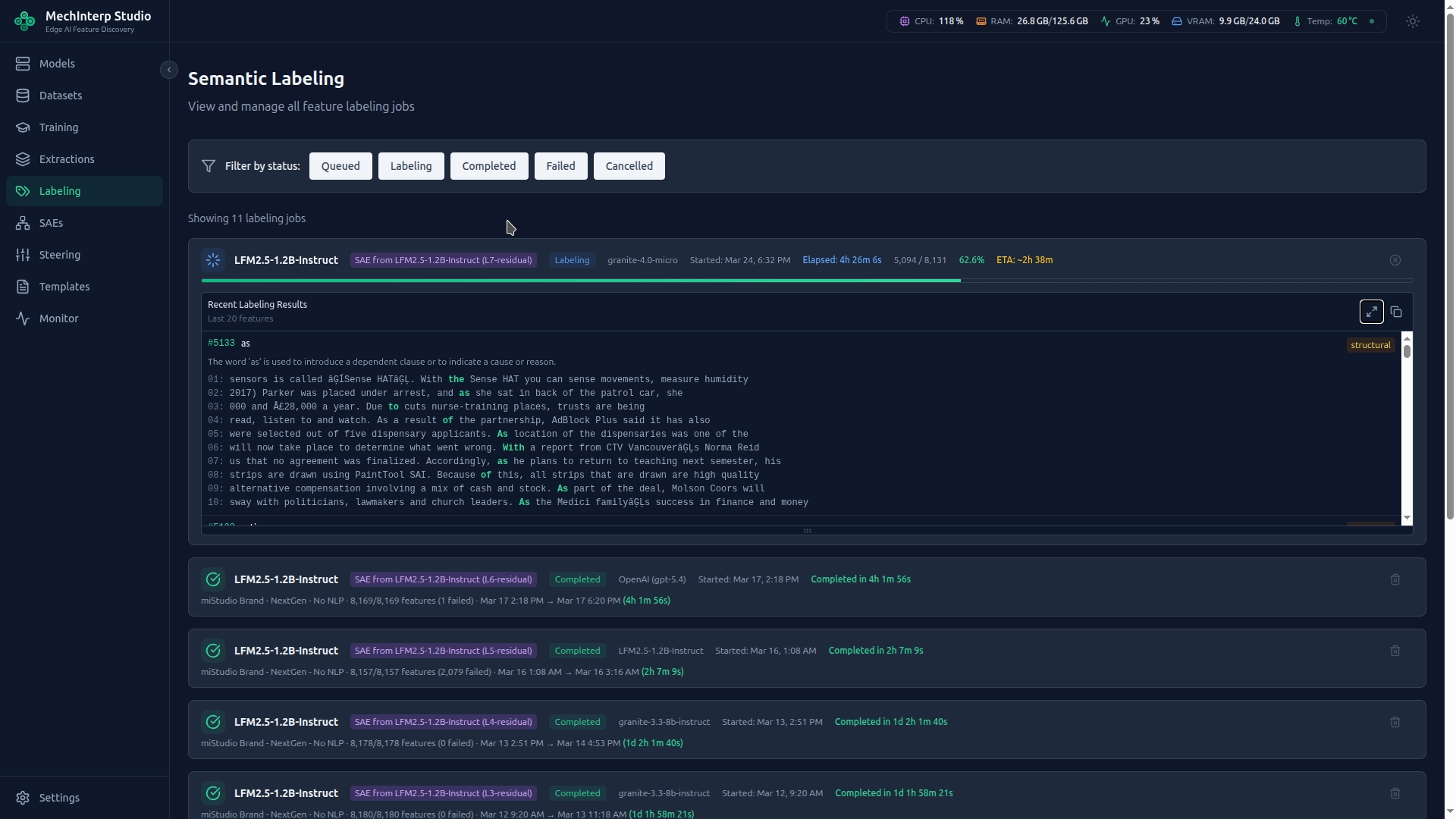
Task: Click the Models server icon
Action: [x=23, y=64]
